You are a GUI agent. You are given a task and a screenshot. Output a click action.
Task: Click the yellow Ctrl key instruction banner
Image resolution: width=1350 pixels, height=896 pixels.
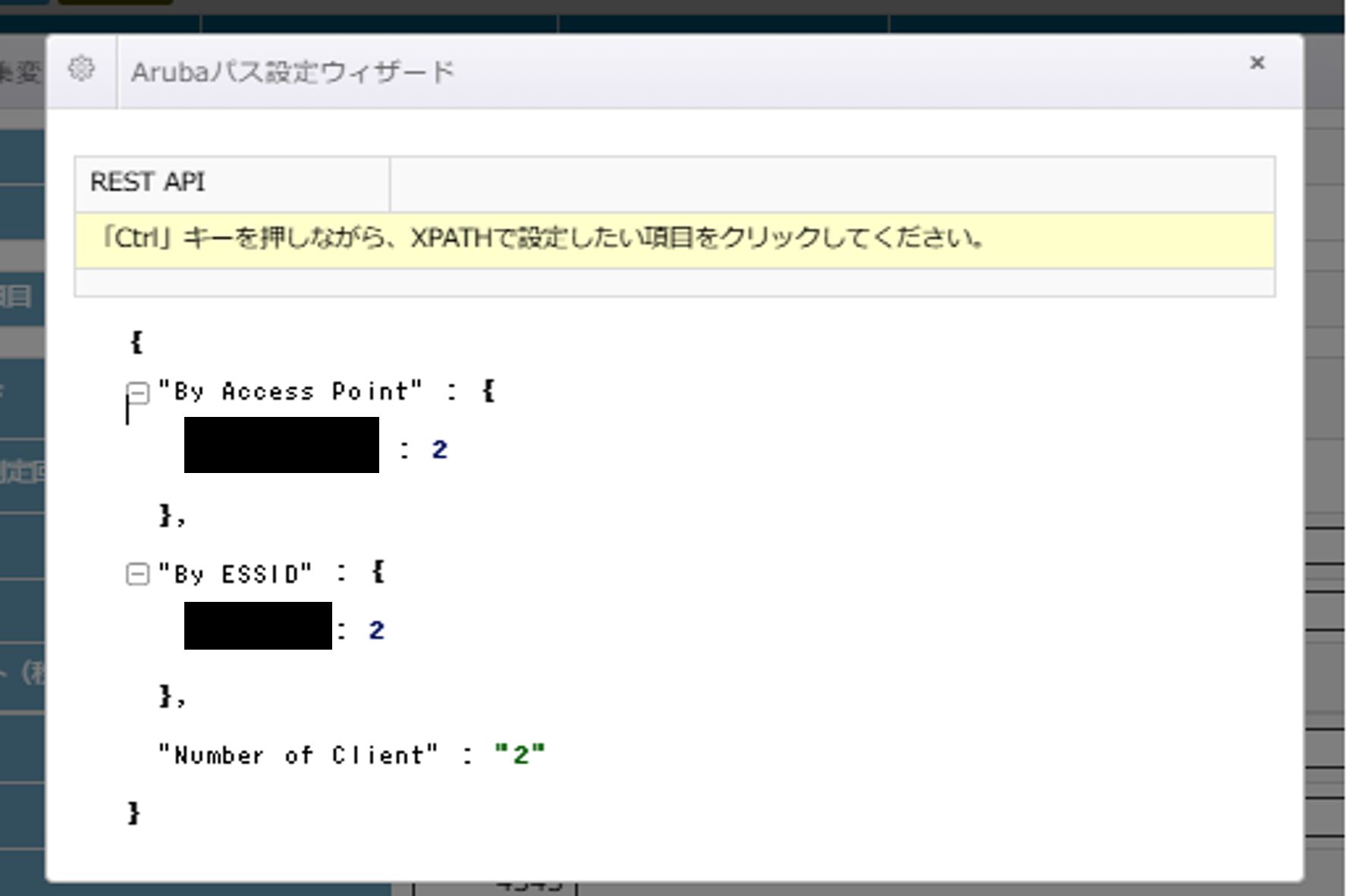[674, 240]
